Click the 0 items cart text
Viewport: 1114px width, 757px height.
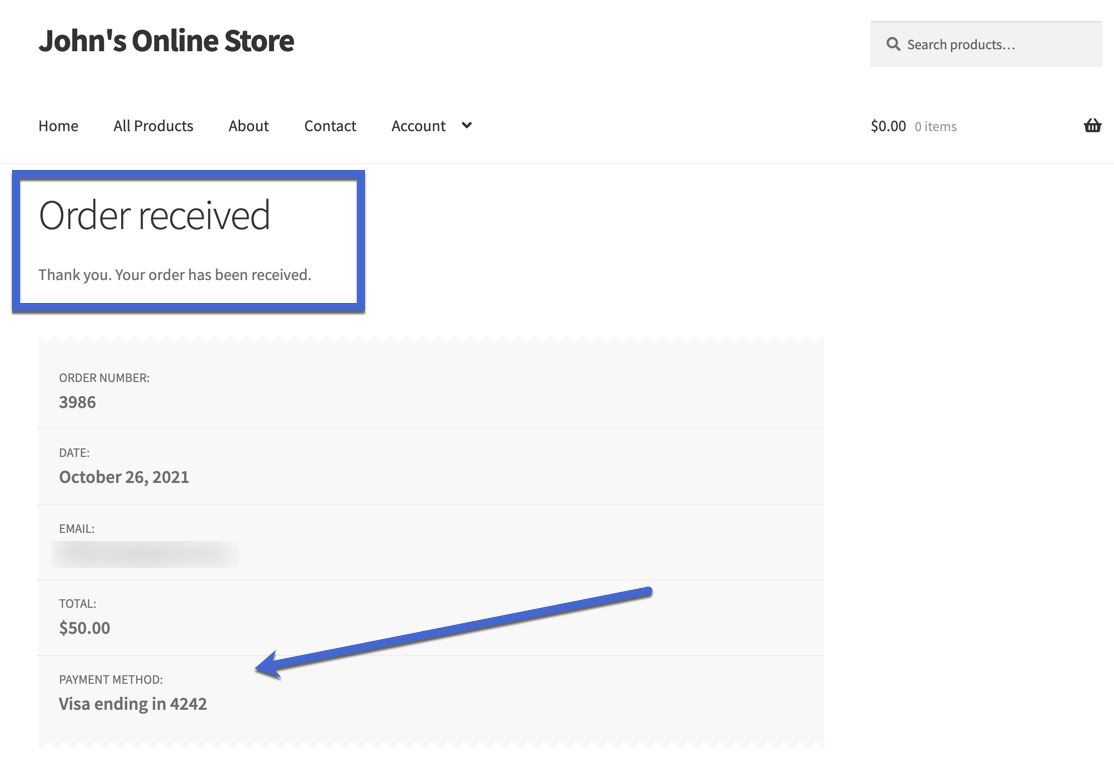[x=935, y=126]
